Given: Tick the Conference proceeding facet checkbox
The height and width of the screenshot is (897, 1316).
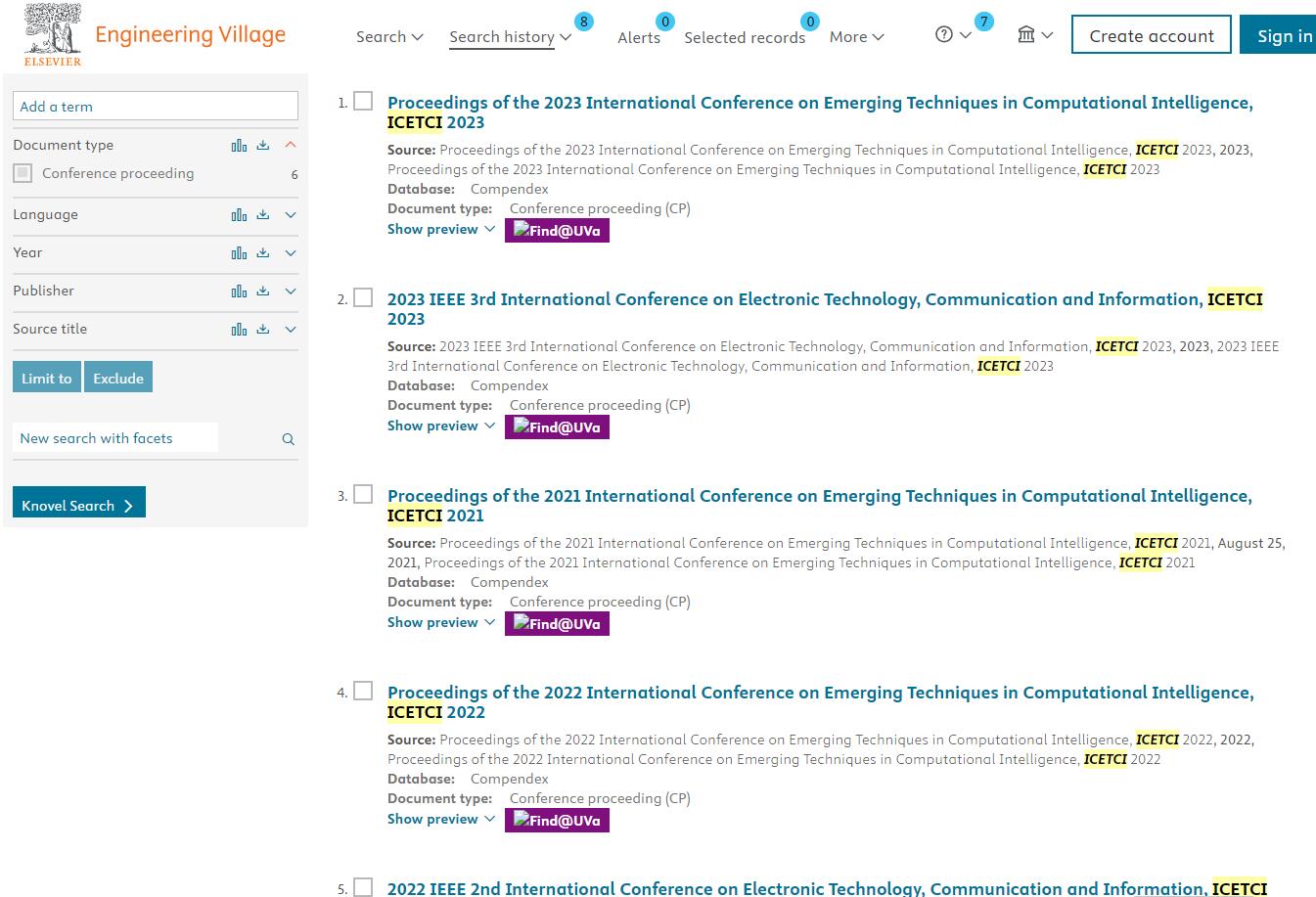Looking at the screenshot, I should click(x=23, y=173).
